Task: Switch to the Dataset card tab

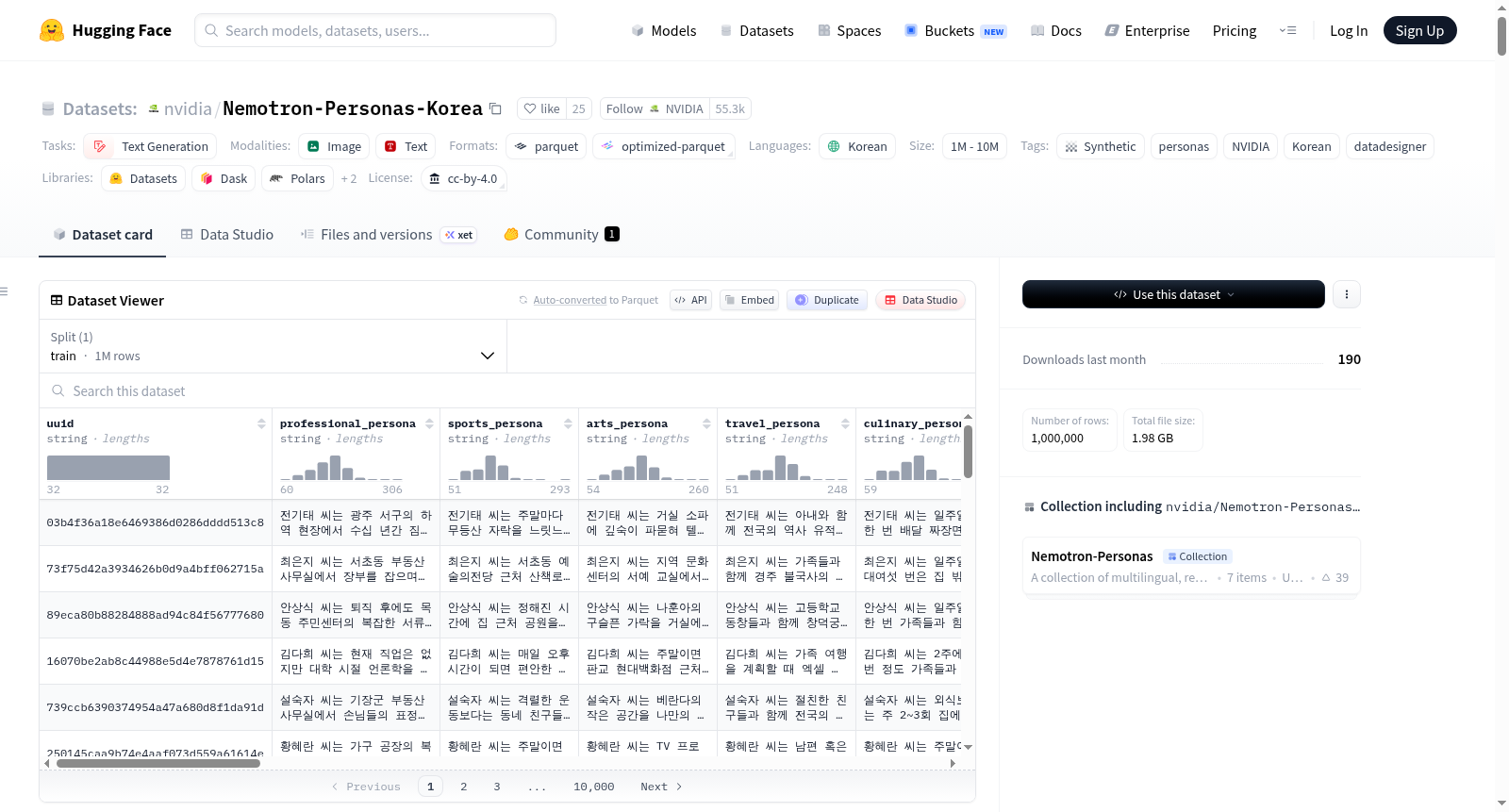Action: tap(103, 235)
